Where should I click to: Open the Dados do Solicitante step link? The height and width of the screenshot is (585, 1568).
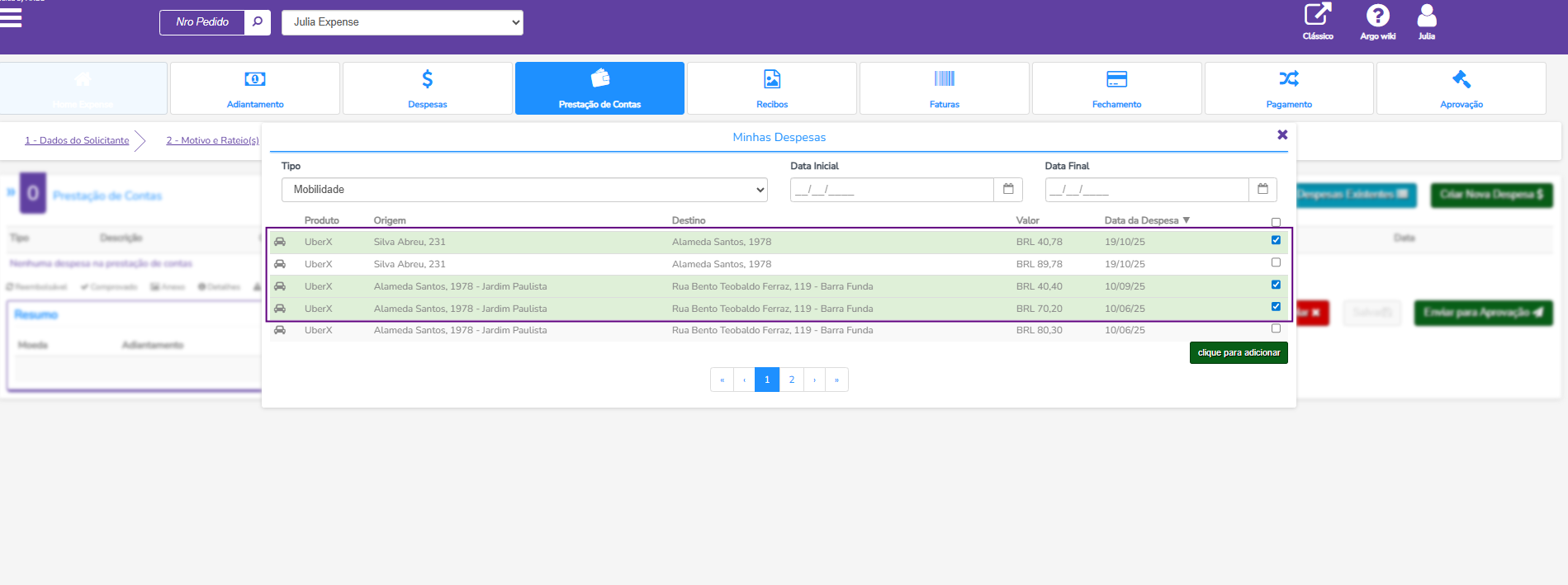pyautogui.click(x=77, y=140)
